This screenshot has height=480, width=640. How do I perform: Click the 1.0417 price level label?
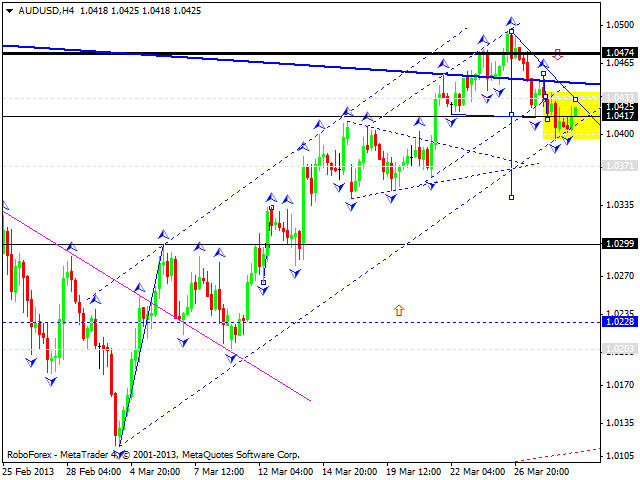pyautogui.click(x=621, y=117)
